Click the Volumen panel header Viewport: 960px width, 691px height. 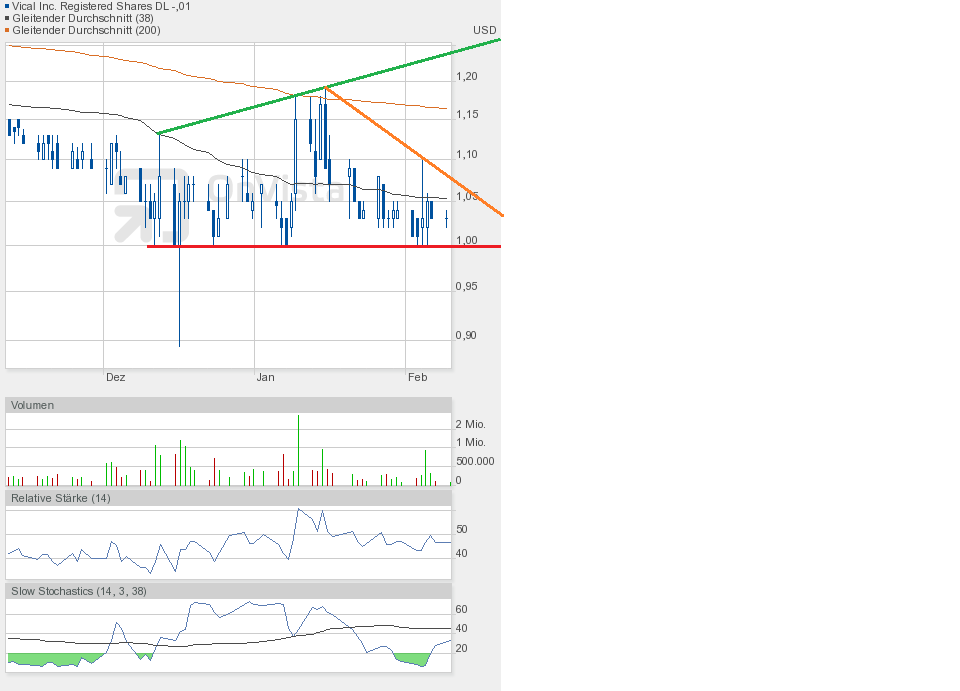228,405
